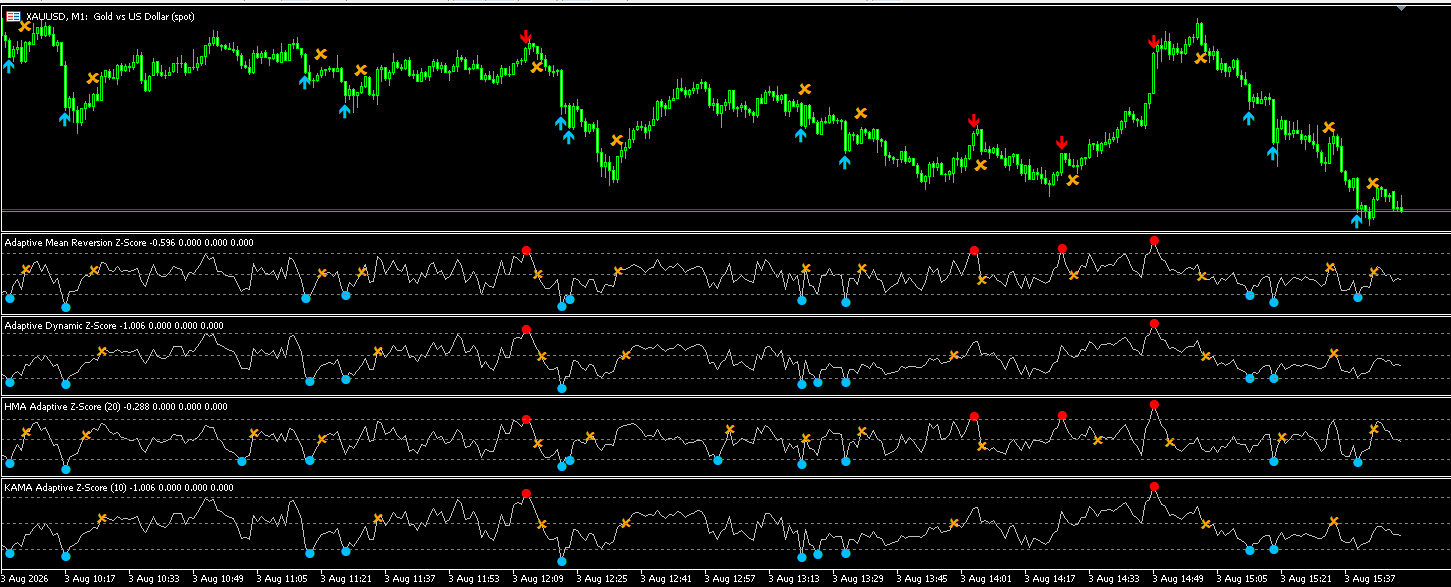1451x587 pixels.
Task: Click last blue dot in HMA Adaptive Z-Score panel
Action: tap(1357, 463)
